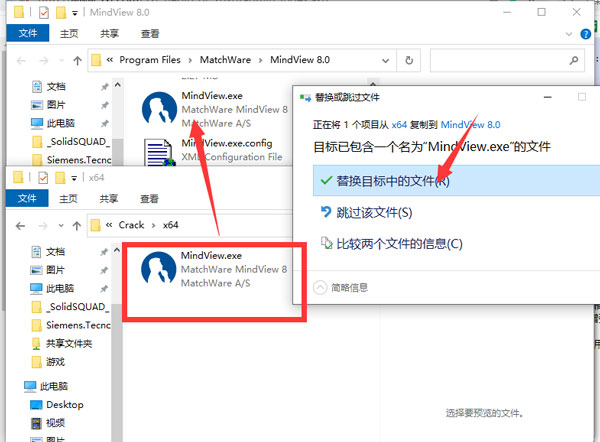
Task: Select Siemens.Tecnc folder in x64 sidebar
Action: click(x=71, y=325)
